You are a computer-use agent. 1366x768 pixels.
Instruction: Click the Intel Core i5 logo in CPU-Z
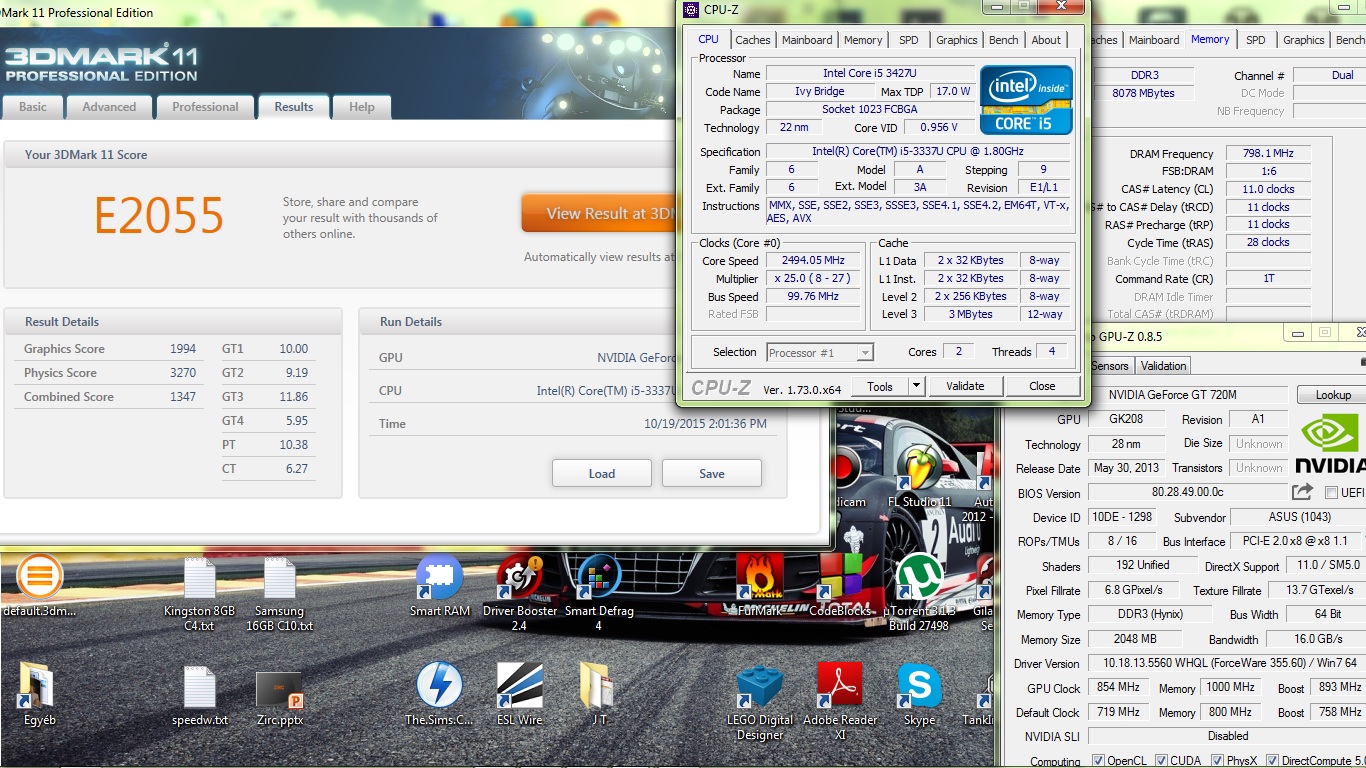[x=1027, y=100]
